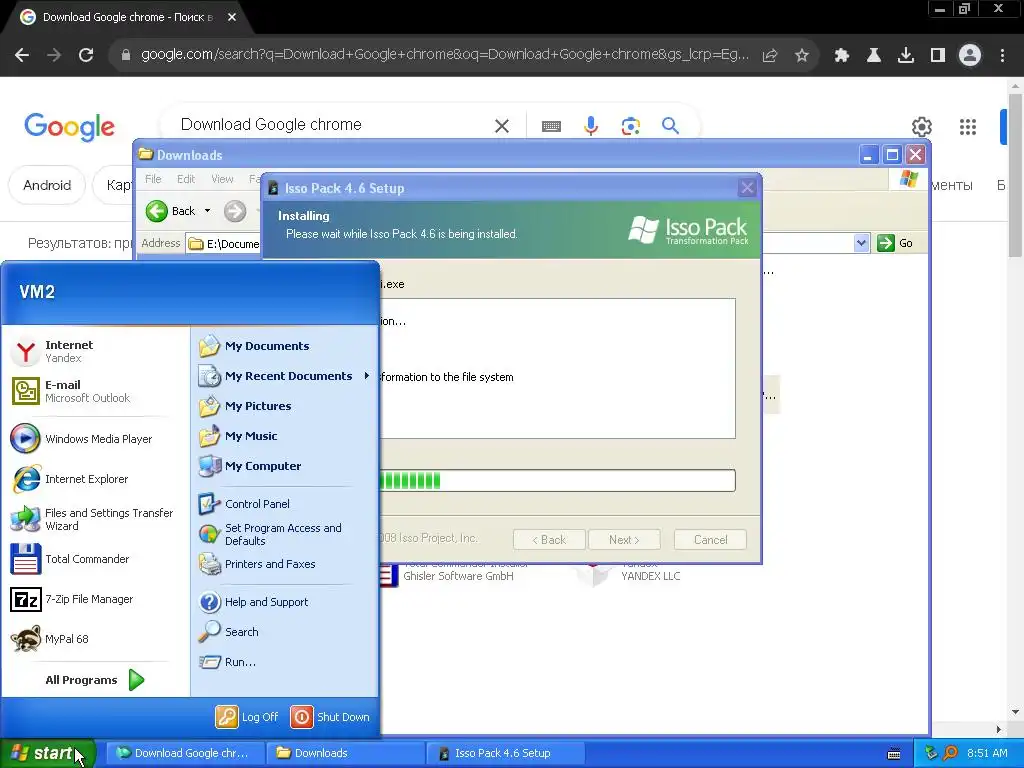
Task: Click the Start button
Action: click(48, 753)
